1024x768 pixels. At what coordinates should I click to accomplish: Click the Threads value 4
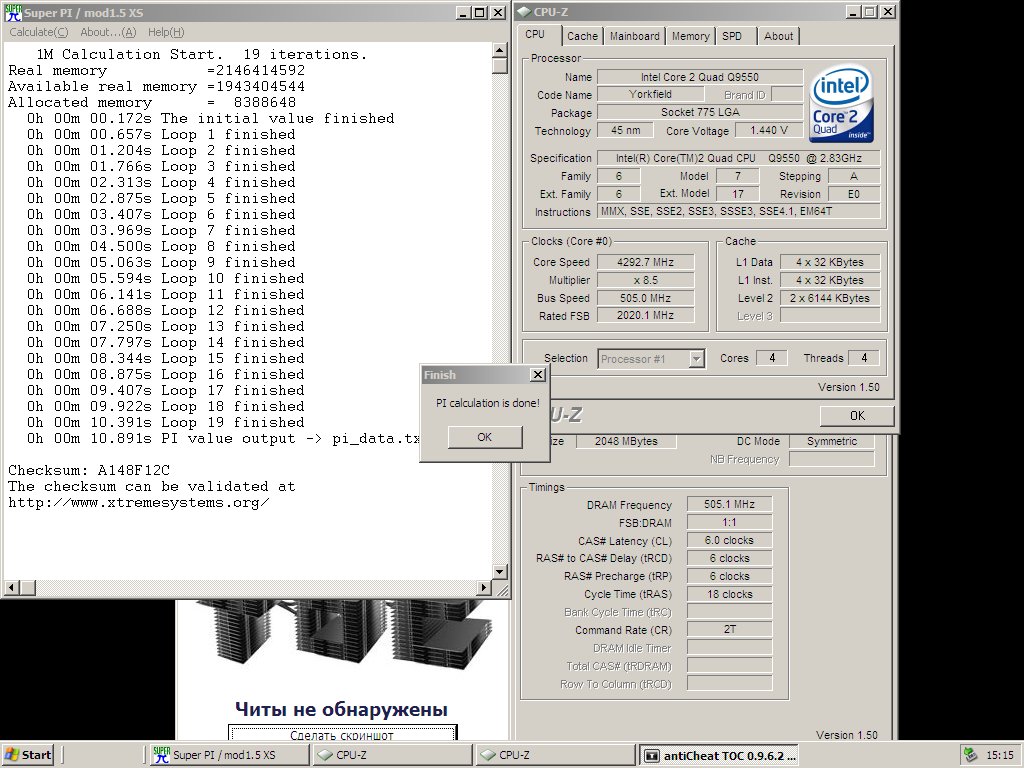pyautogui.click(x=863, y=358)
